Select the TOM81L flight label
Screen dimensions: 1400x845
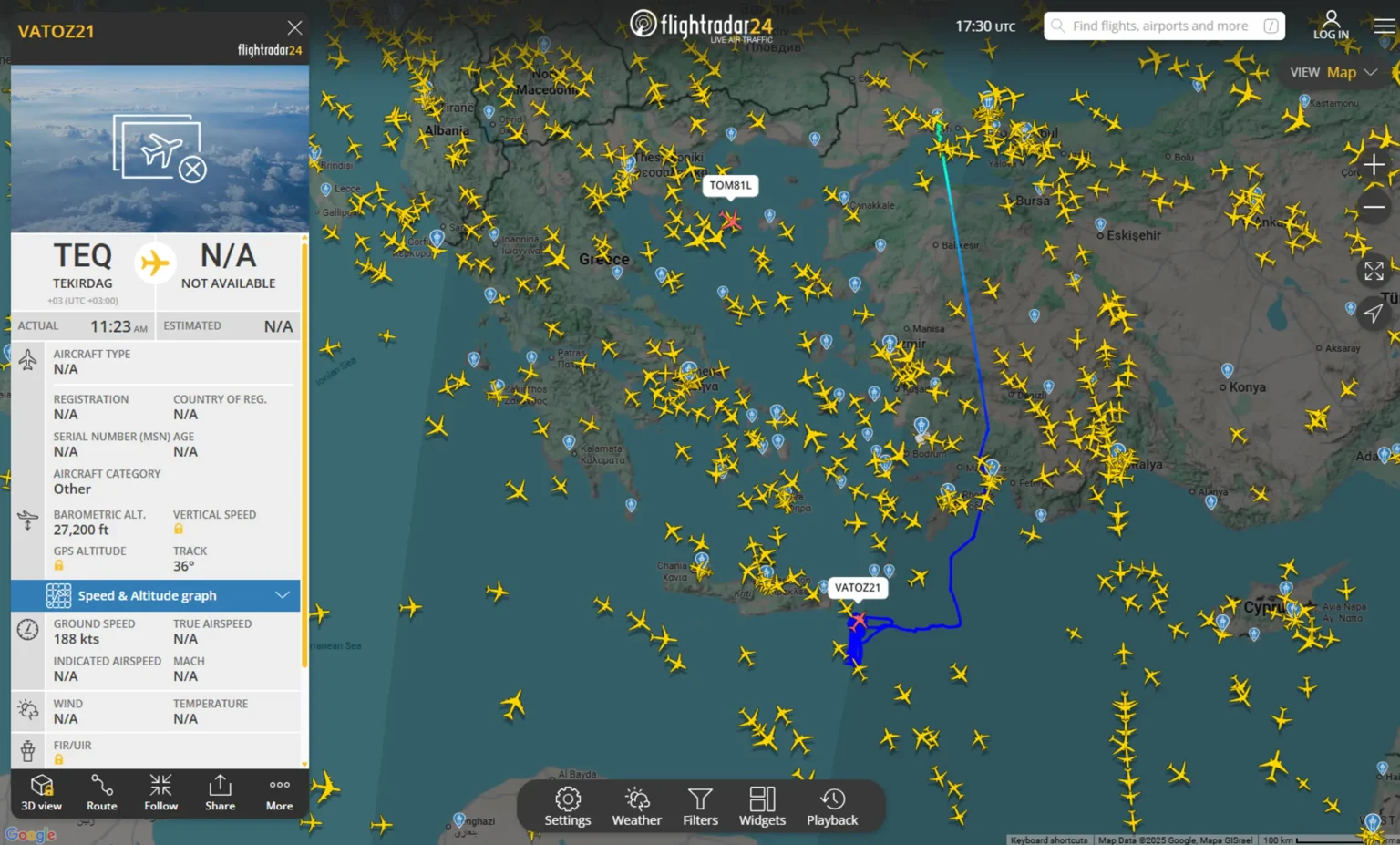[x=730, y=185]
